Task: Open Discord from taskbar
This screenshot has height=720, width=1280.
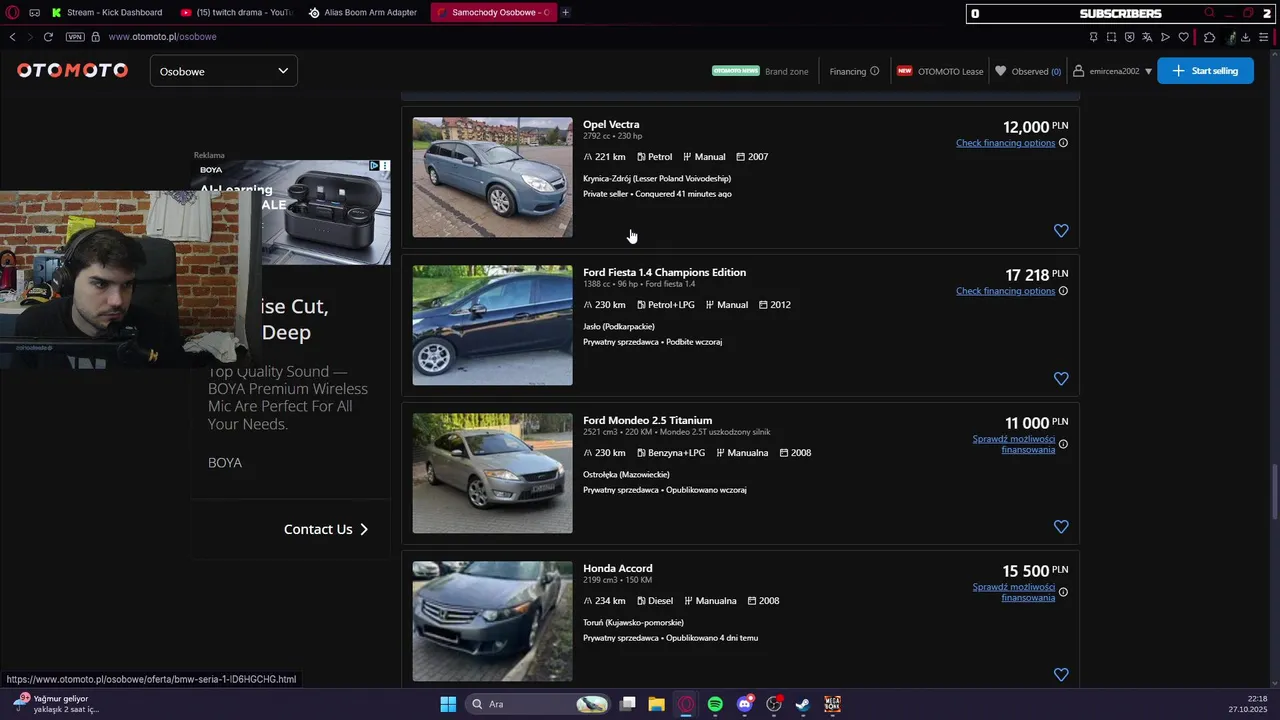Action: tap(744, 704)
